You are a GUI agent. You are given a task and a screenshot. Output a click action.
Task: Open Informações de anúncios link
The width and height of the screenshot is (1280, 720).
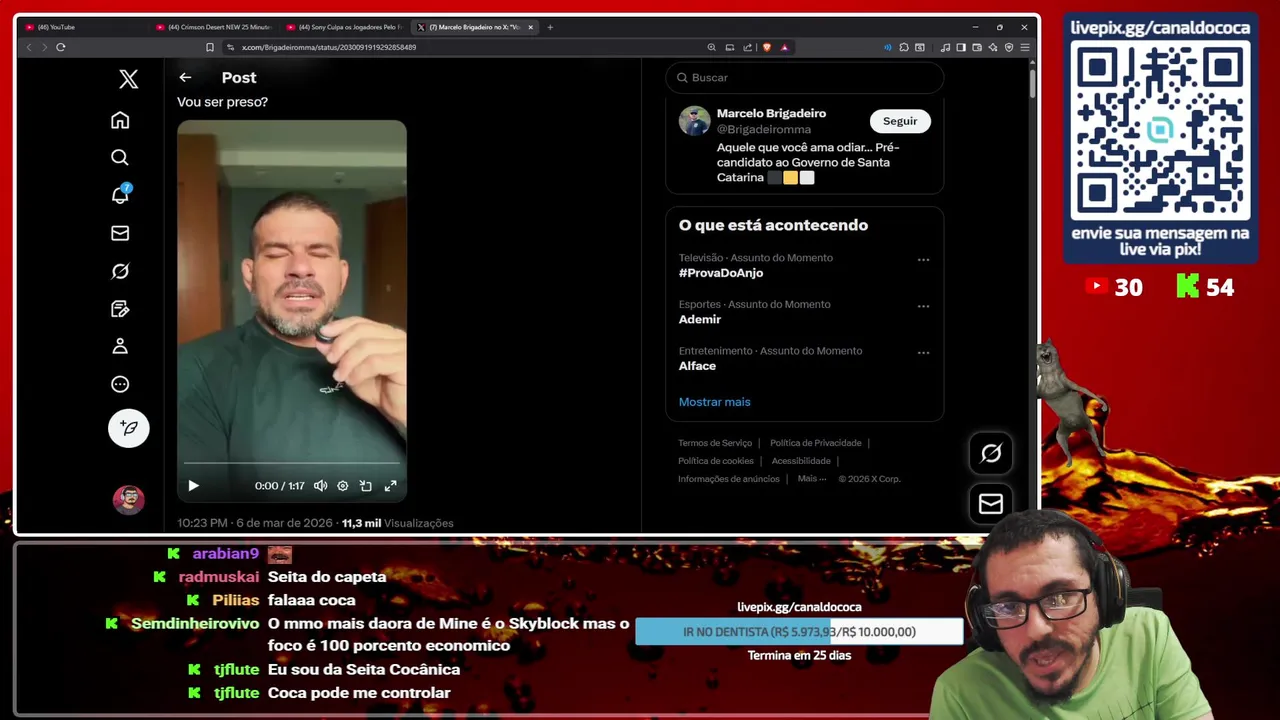point(729,479)
